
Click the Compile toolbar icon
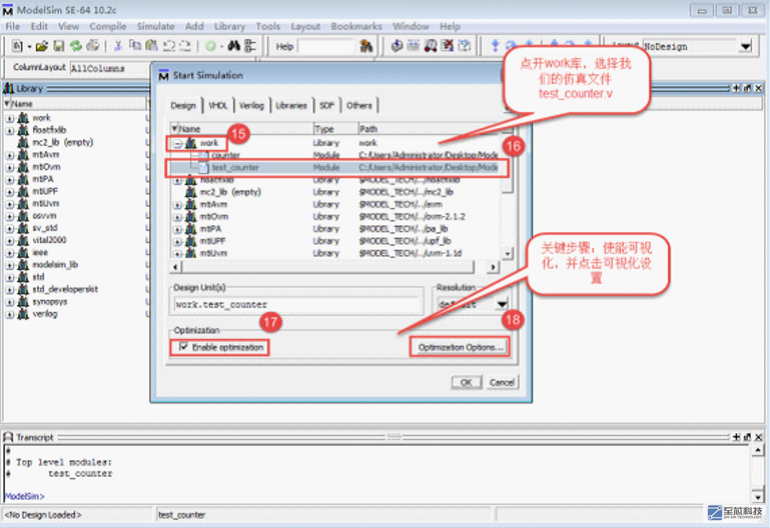tap(397, 46)
